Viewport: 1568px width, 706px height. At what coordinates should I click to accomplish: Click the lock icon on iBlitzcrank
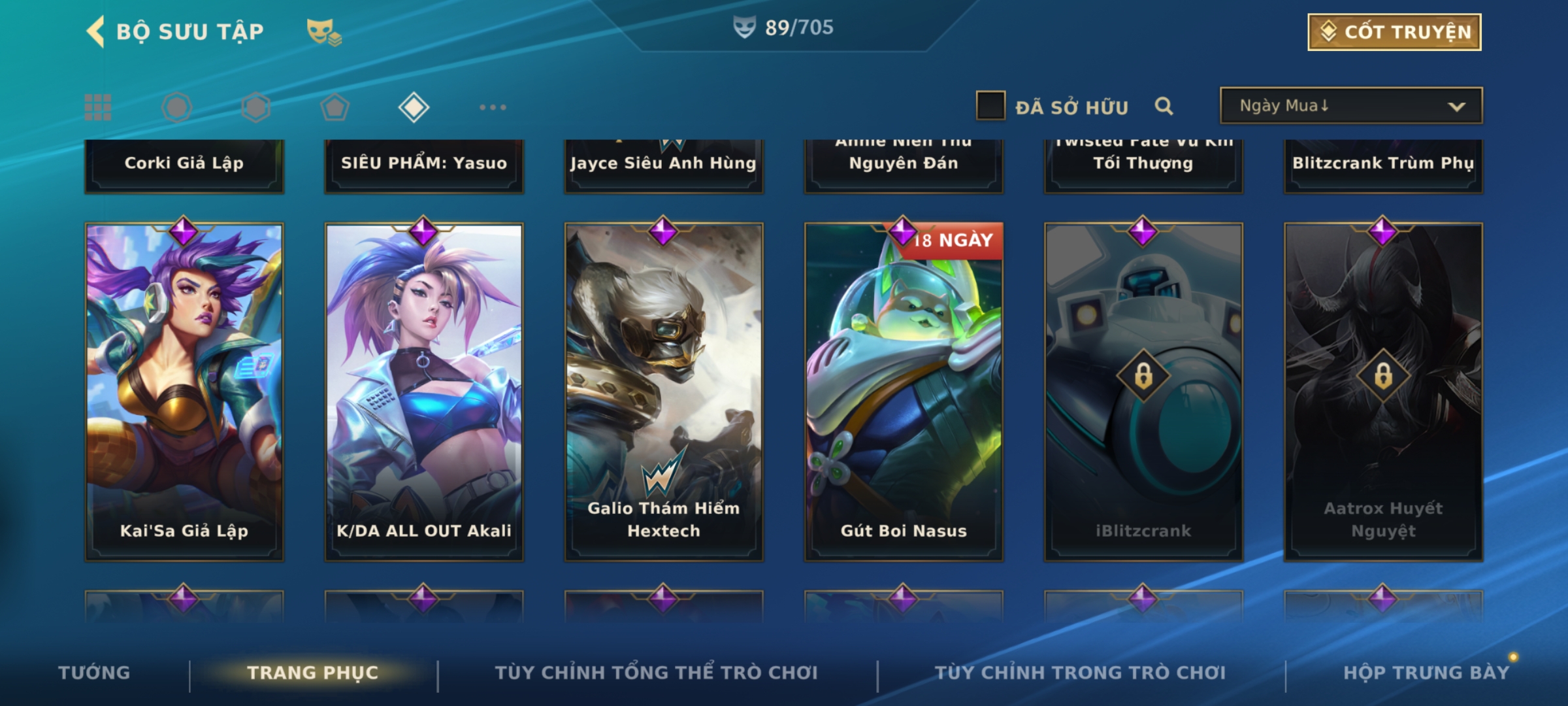point(1143,376)
